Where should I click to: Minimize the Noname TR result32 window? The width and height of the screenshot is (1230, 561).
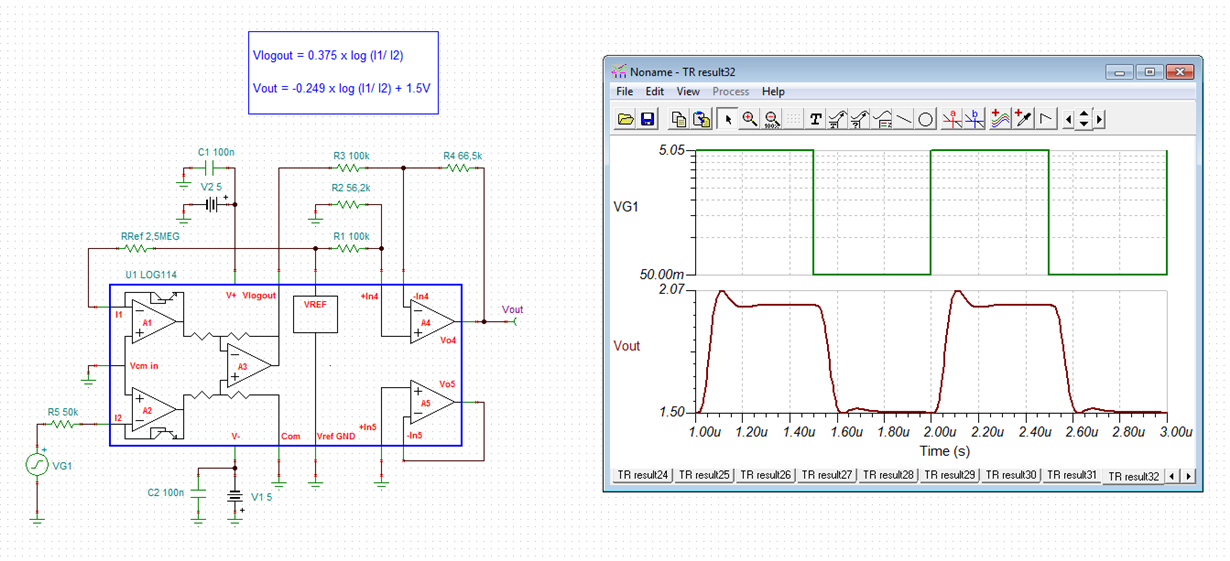click(1121, 72)
